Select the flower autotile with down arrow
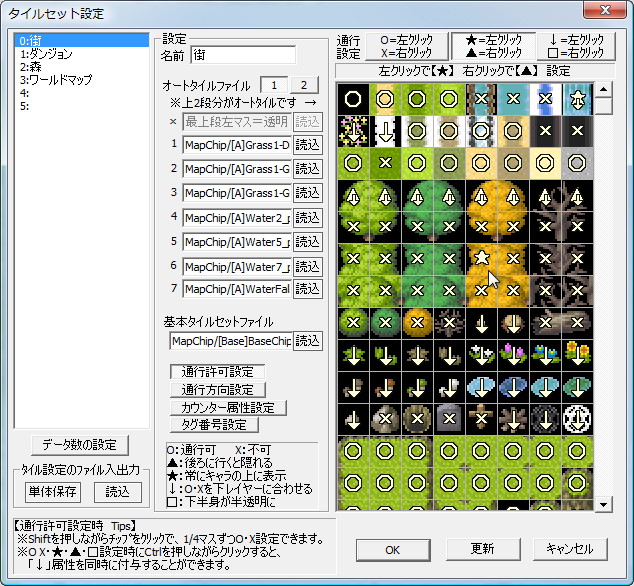Image resolution: width=634 pixels, height=586 pixels. point(353,131)
